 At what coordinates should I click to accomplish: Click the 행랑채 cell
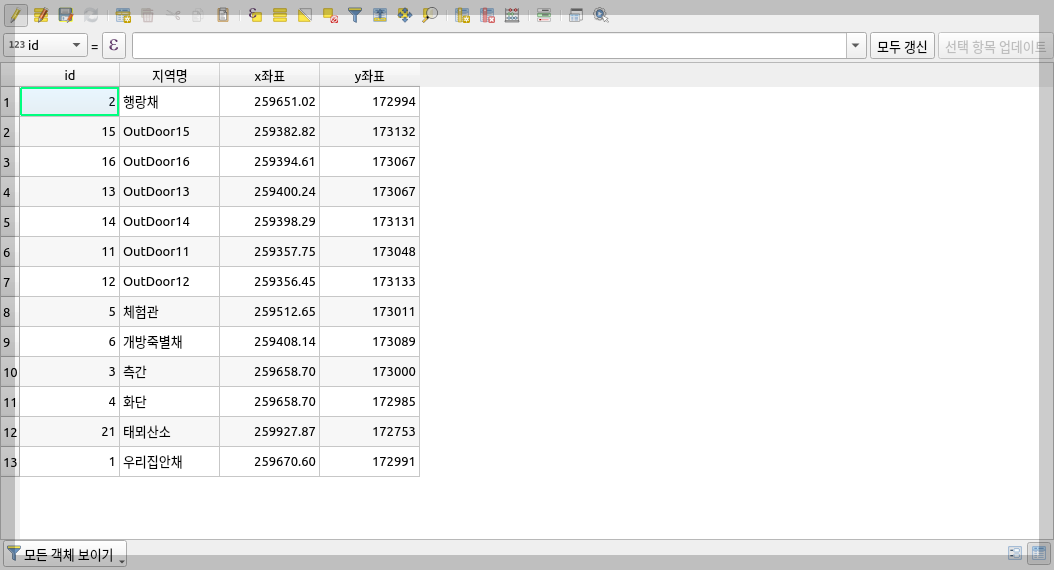point(169,101)
